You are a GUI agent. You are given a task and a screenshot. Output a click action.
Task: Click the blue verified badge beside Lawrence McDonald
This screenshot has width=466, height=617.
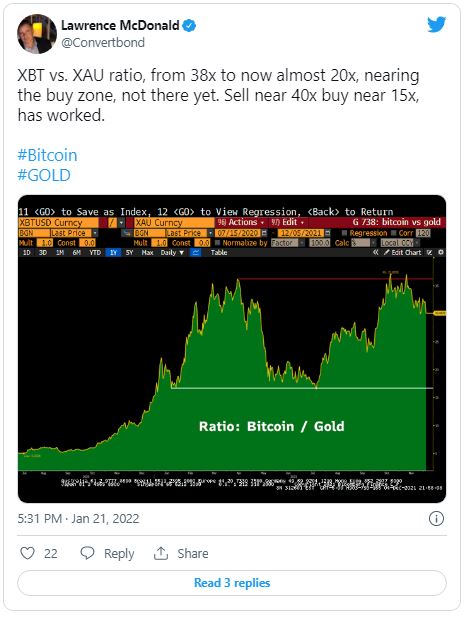point(190,26)
